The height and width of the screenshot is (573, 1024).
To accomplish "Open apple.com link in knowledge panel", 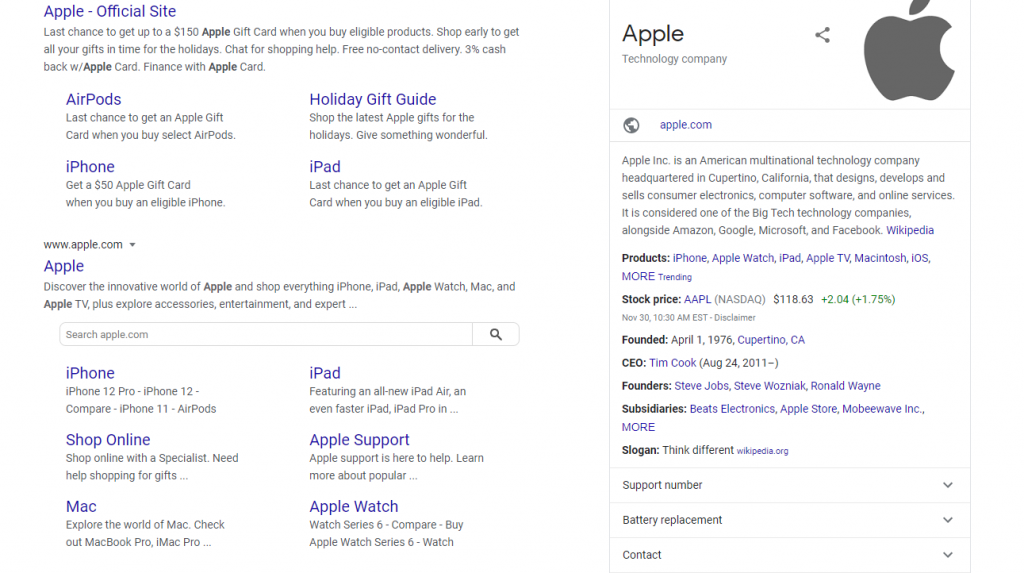I will coord(686,125).
